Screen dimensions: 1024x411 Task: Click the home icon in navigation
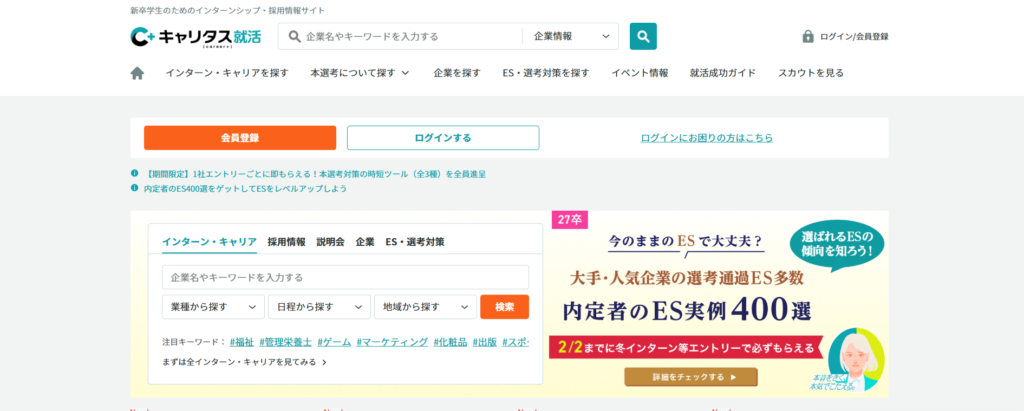[x=137, y=73]
